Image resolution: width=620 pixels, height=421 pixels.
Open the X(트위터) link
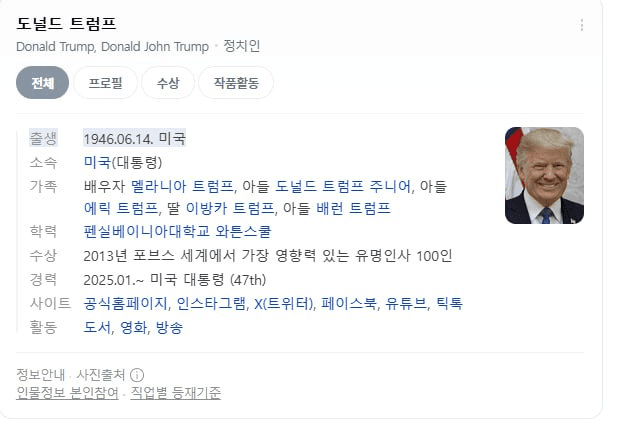click(284, 304)
